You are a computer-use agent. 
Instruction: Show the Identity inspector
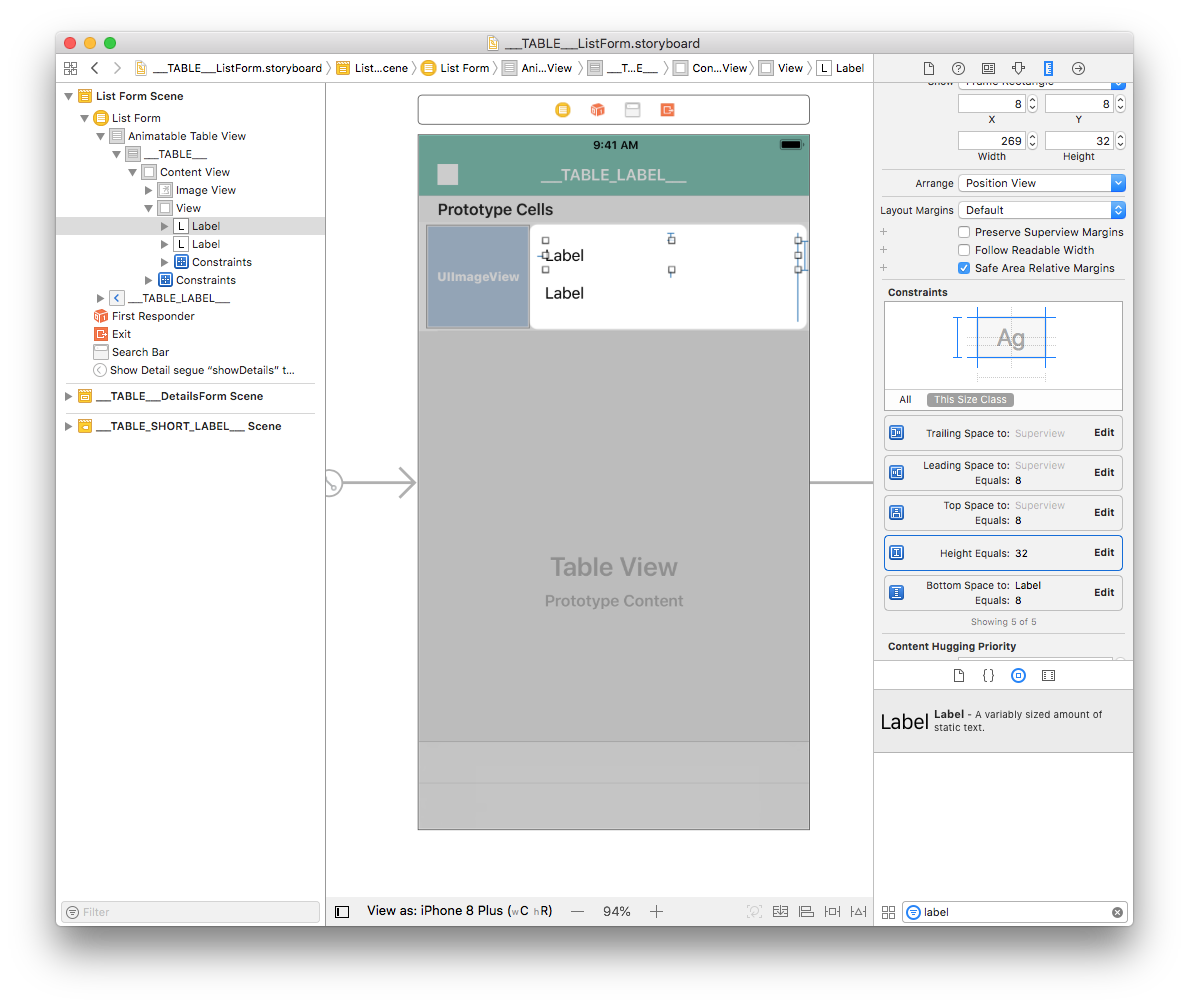pyautogui.click(x=988, y=68)
